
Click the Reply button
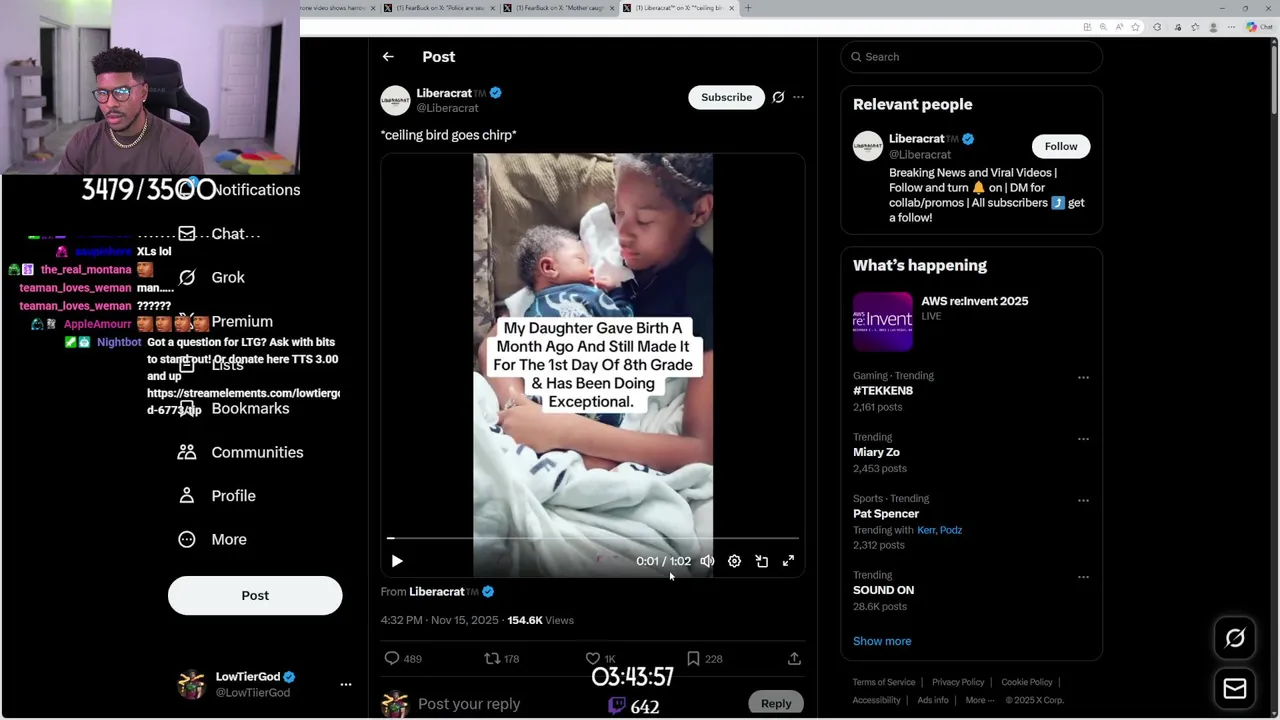coord(776,703)
